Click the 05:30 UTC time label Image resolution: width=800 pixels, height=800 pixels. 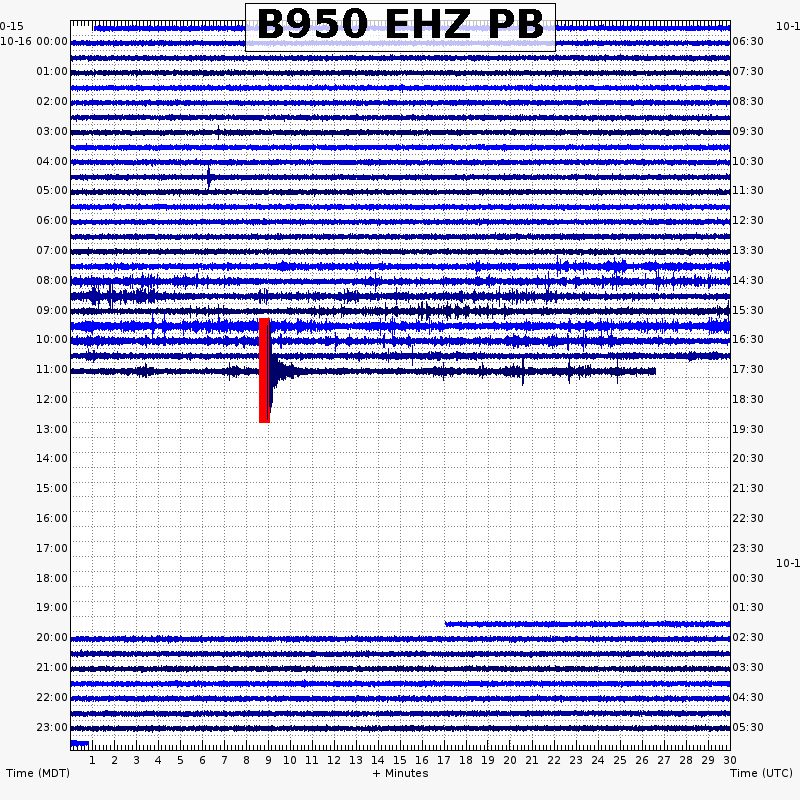748,727
